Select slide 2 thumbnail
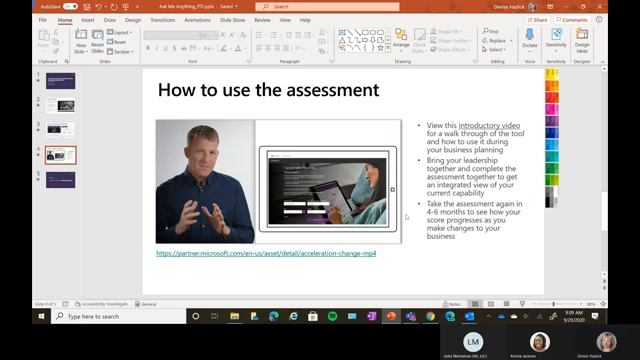The height and width of the screenshot is (360, 640). pyautogui.click(x=60, y=105)
